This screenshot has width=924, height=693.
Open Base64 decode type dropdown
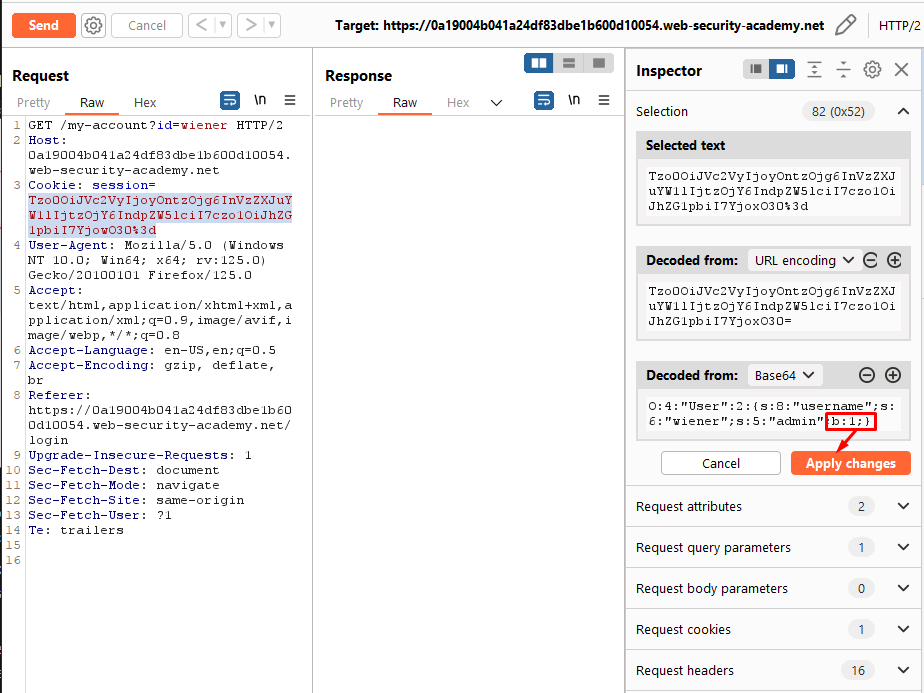[x=785, y=375]
